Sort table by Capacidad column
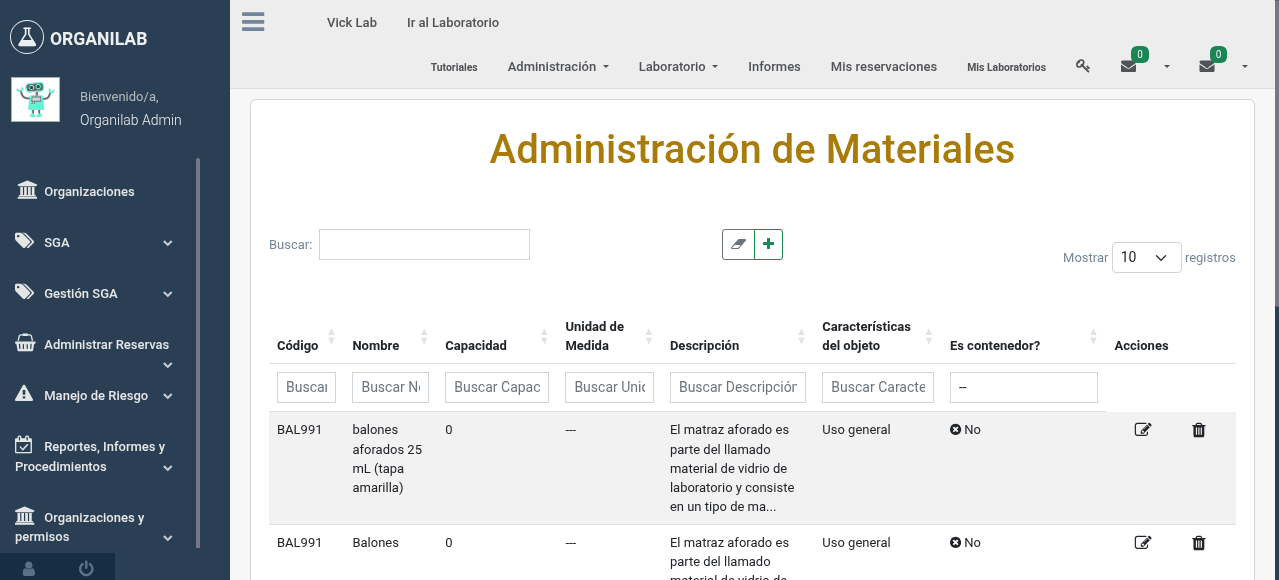This screenshot has width=1279, height=580. [497, 336]
